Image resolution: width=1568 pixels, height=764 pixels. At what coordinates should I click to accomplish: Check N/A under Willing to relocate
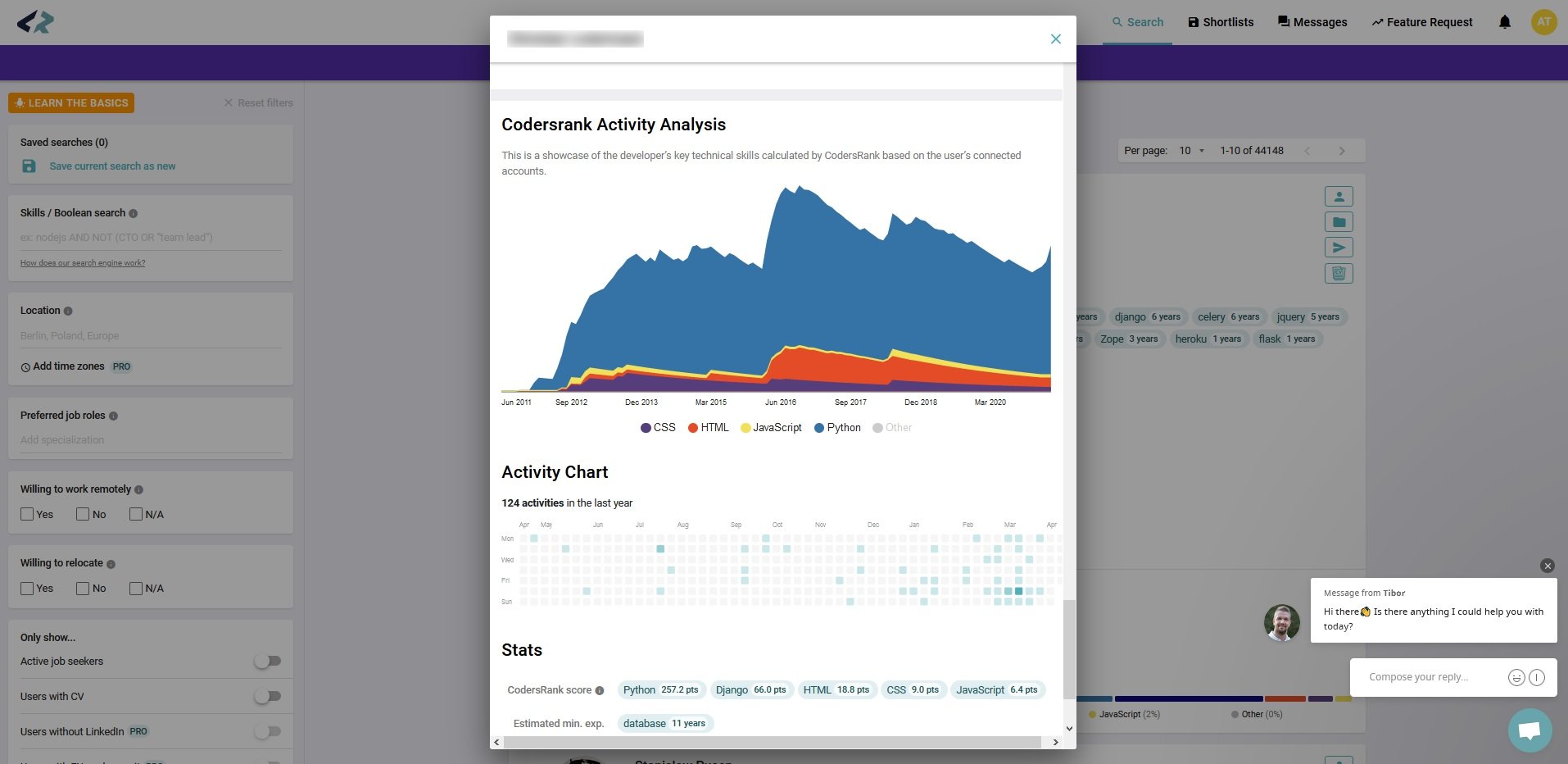(x=135, y=588)
